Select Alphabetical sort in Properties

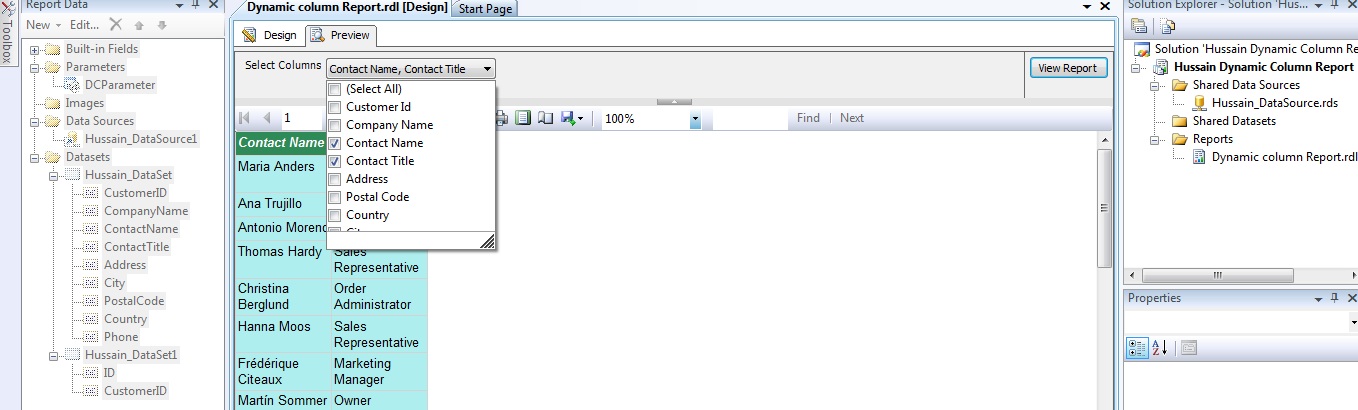pos(1160,348)
